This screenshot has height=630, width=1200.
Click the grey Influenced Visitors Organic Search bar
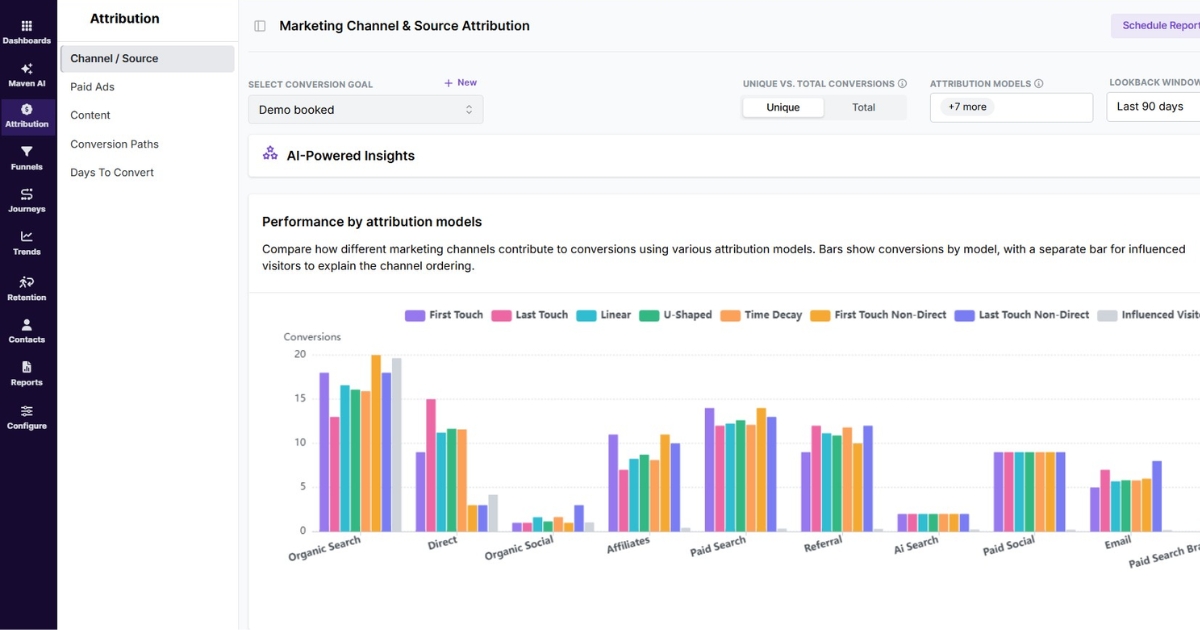click(x=397, y=445)
